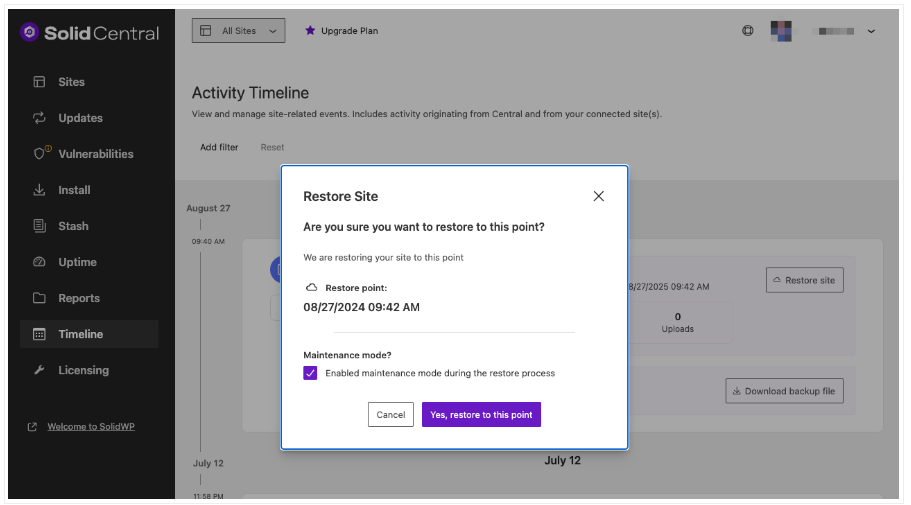This screenshot has width=911, height=505.
Task: Open the Welcome to SolidWP link
Action: point(91,427)
